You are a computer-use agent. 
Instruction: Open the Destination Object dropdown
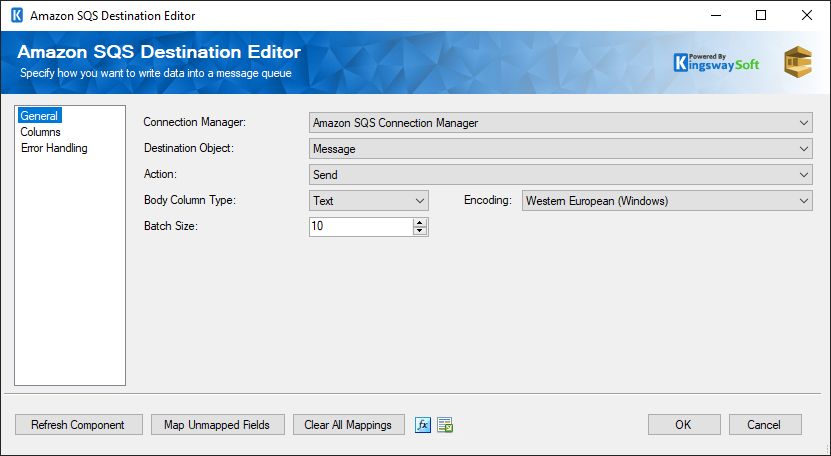pos(560,148)
